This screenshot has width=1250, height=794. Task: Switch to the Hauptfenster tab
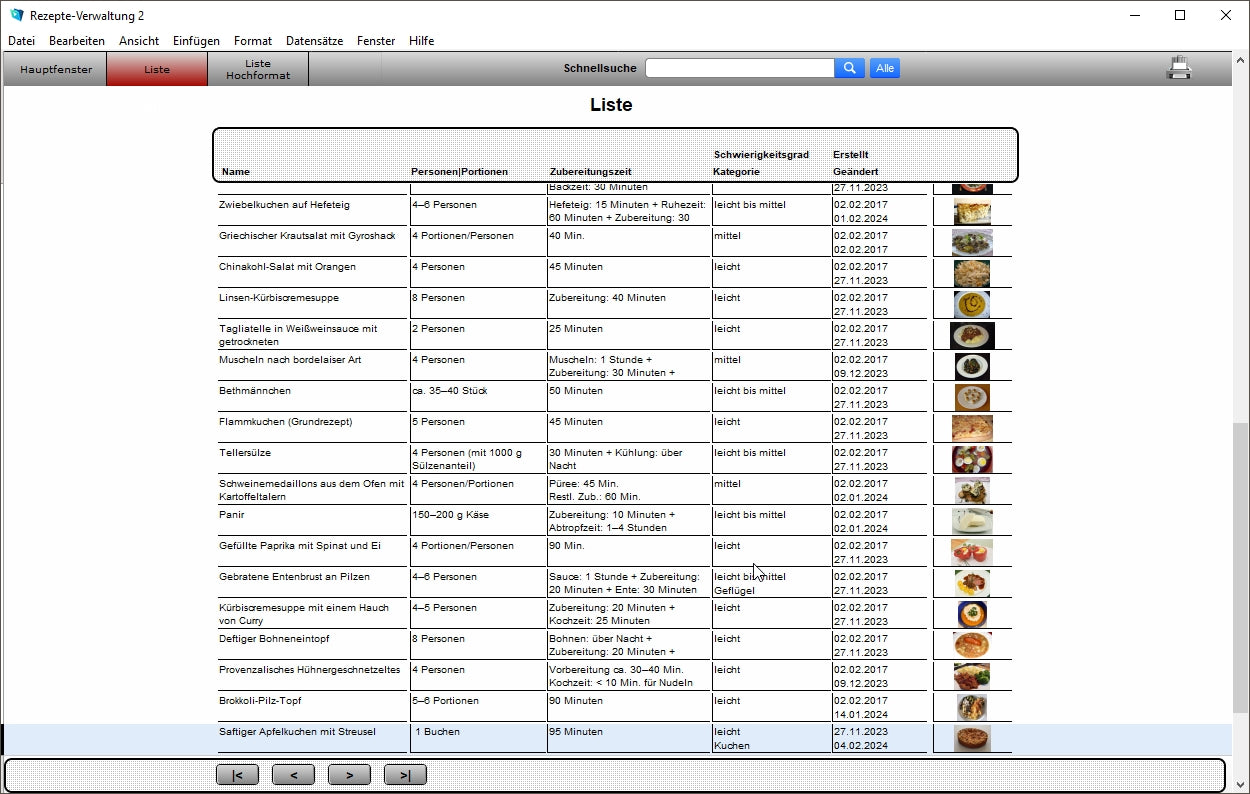click(56, 70)
